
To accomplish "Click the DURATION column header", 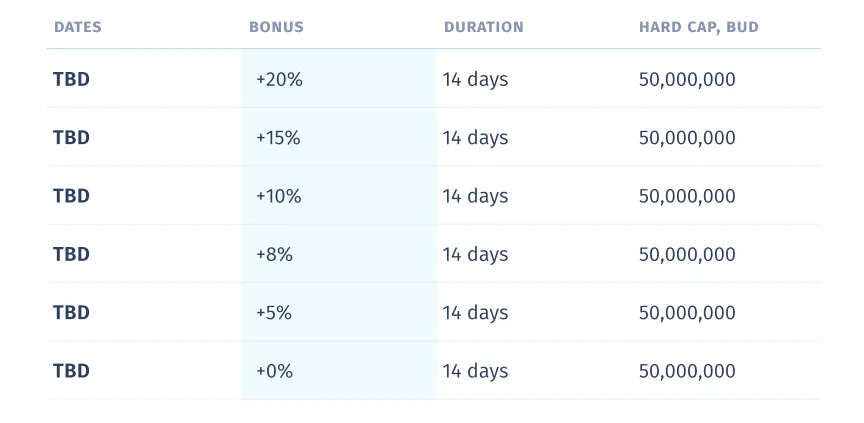I will pyautogui.click(x=484, y=27).
